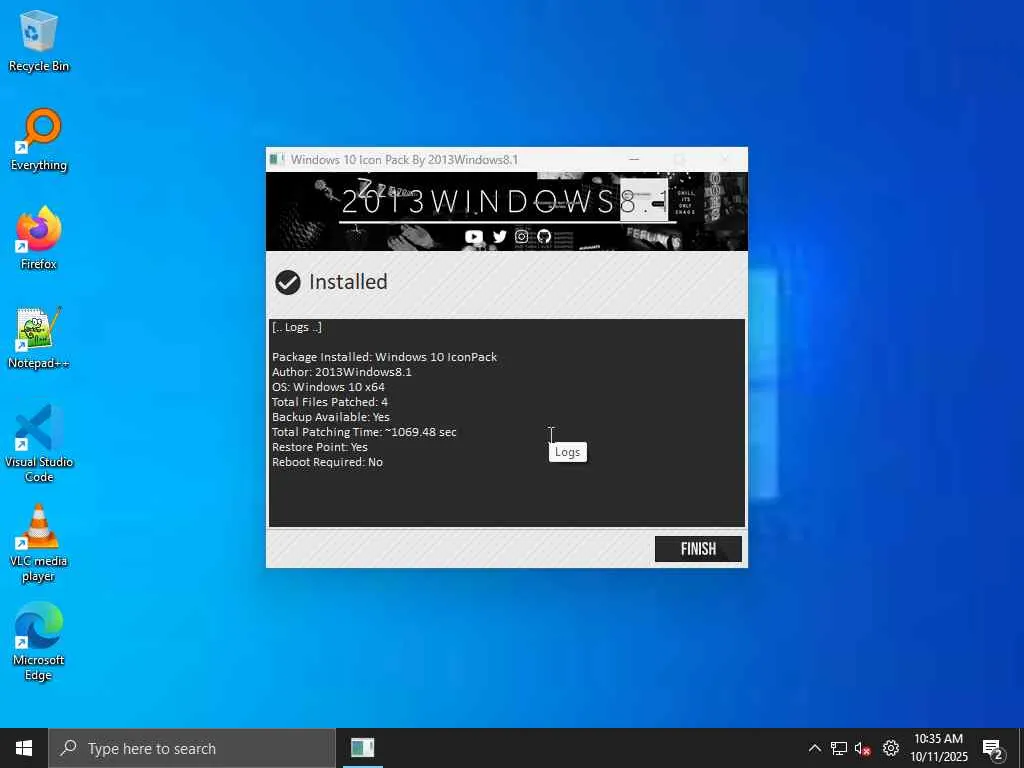Open the Instagram icon in banner
Image resolution: width=1024 pixels, height=768 pixels.
pyautogui.click(x=521, y=236)
